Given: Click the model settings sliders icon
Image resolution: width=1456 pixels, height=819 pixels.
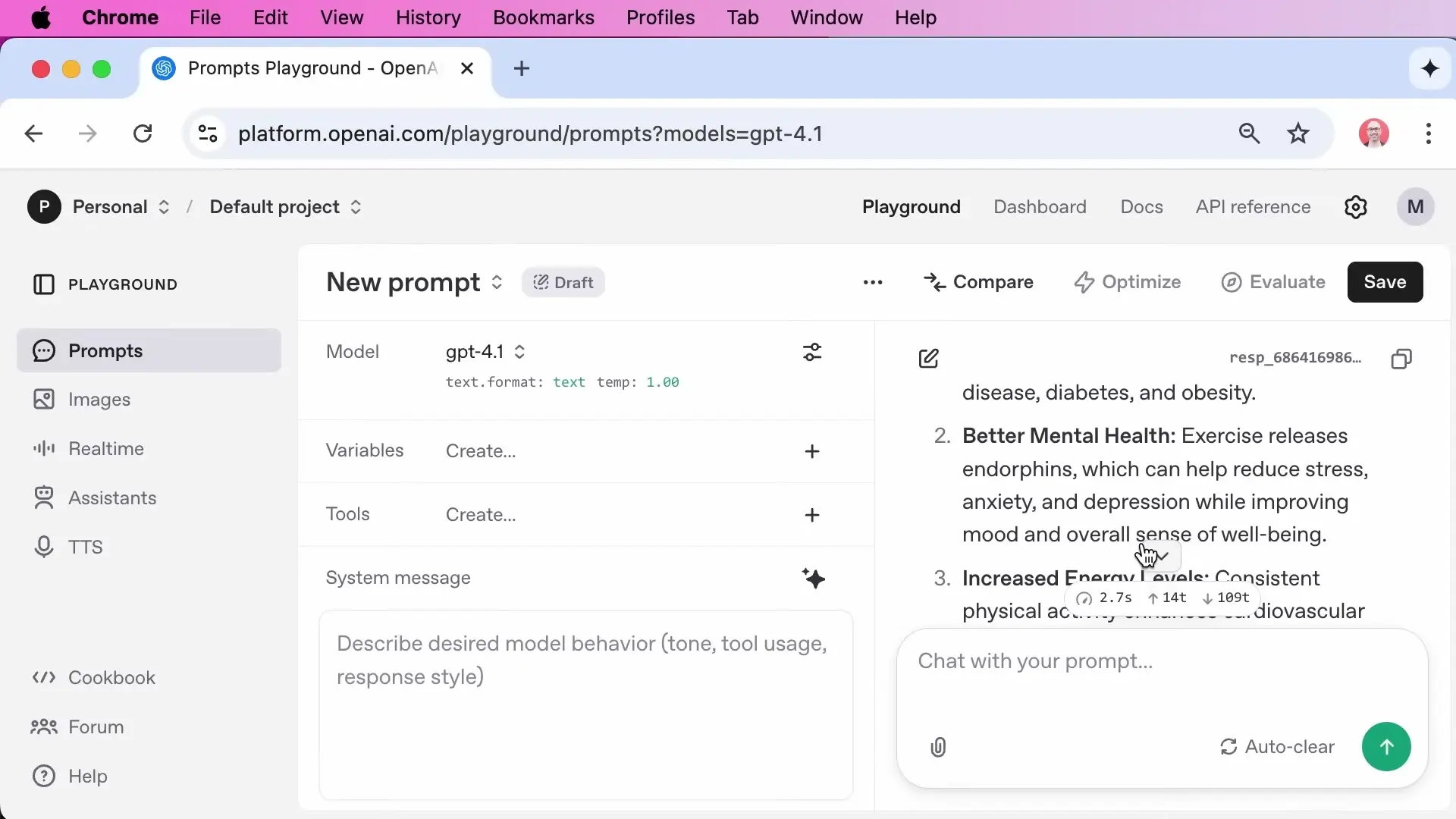Looking at the screenshot, I should (x=812, y=352).
